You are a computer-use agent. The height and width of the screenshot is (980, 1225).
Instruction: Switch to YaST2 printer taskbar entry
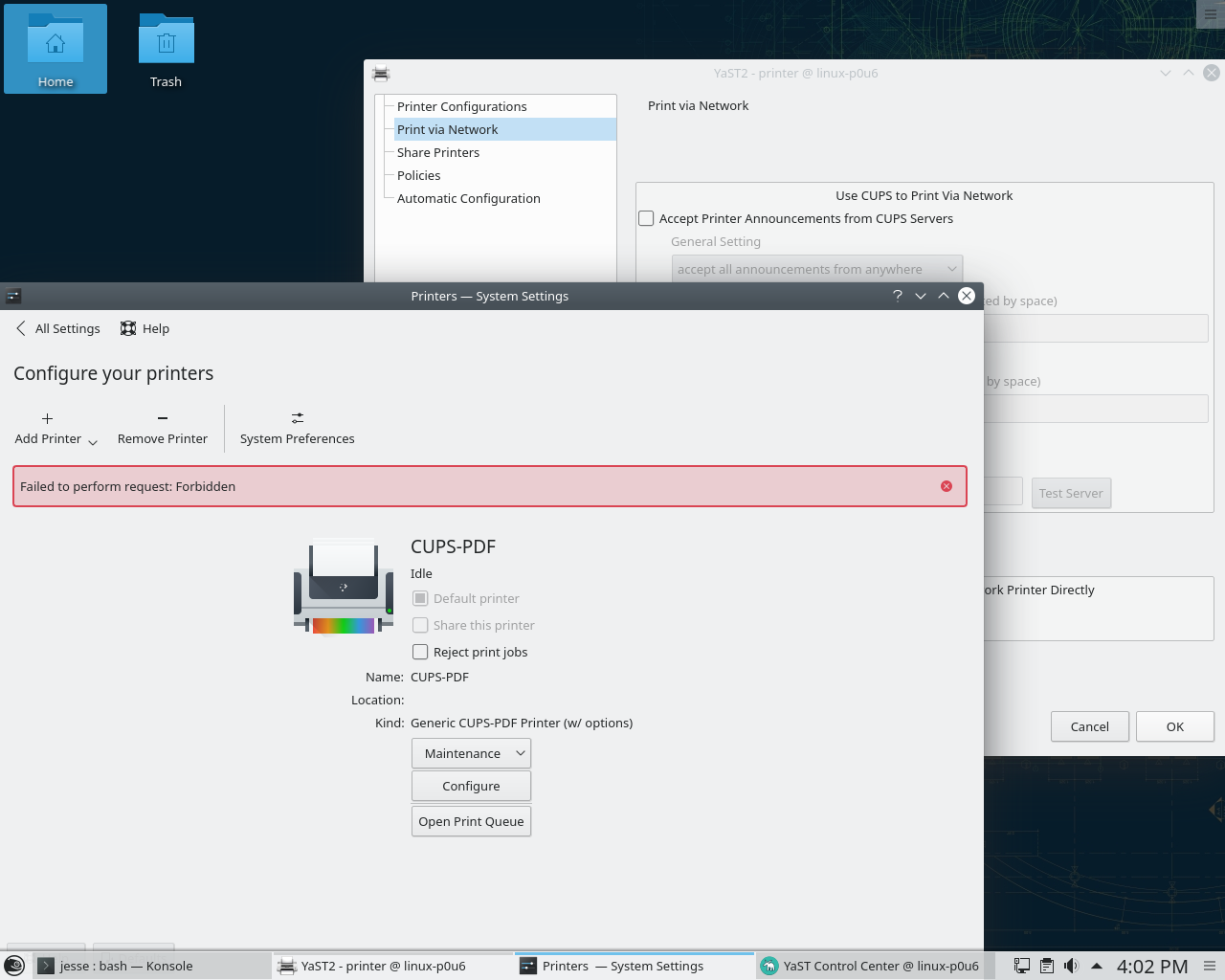(x=392, y=966)
